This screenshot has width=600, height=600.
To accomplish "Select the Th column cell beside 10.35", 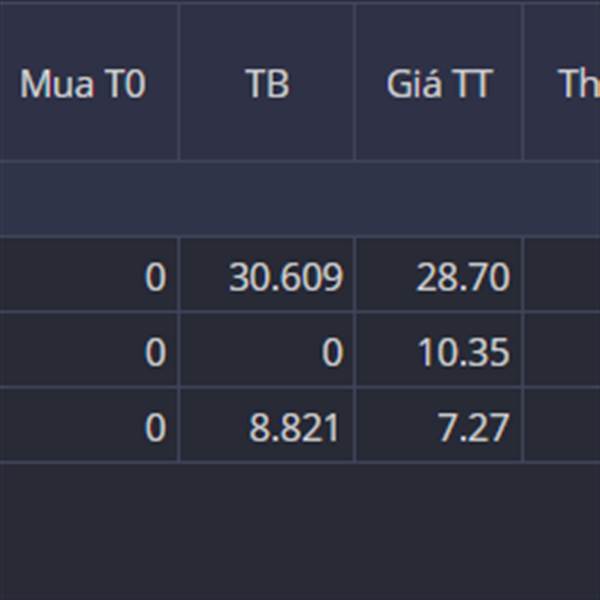I will pos(562,353).
